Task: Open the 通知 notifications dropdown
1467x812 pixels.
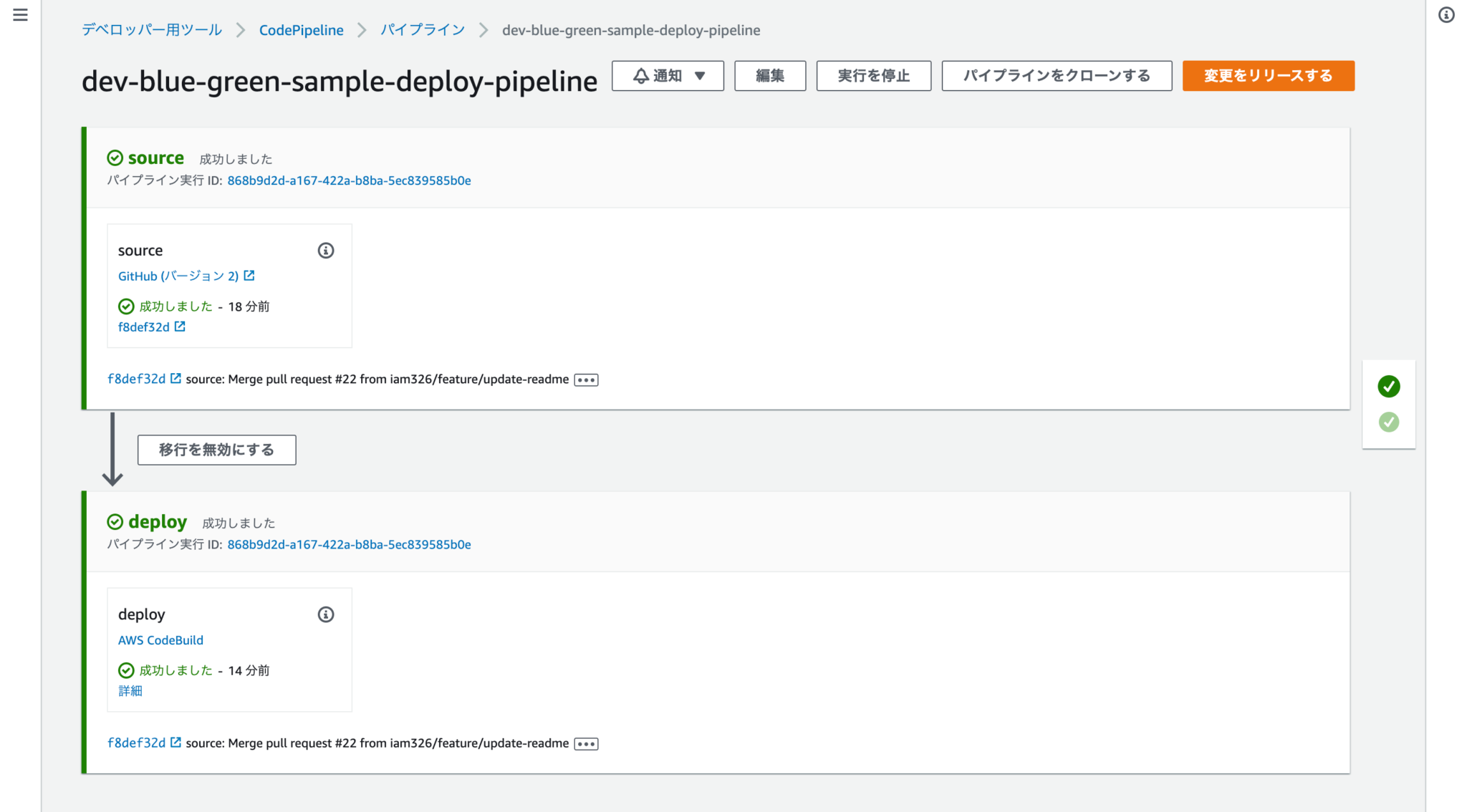Action: pos(667,75)
